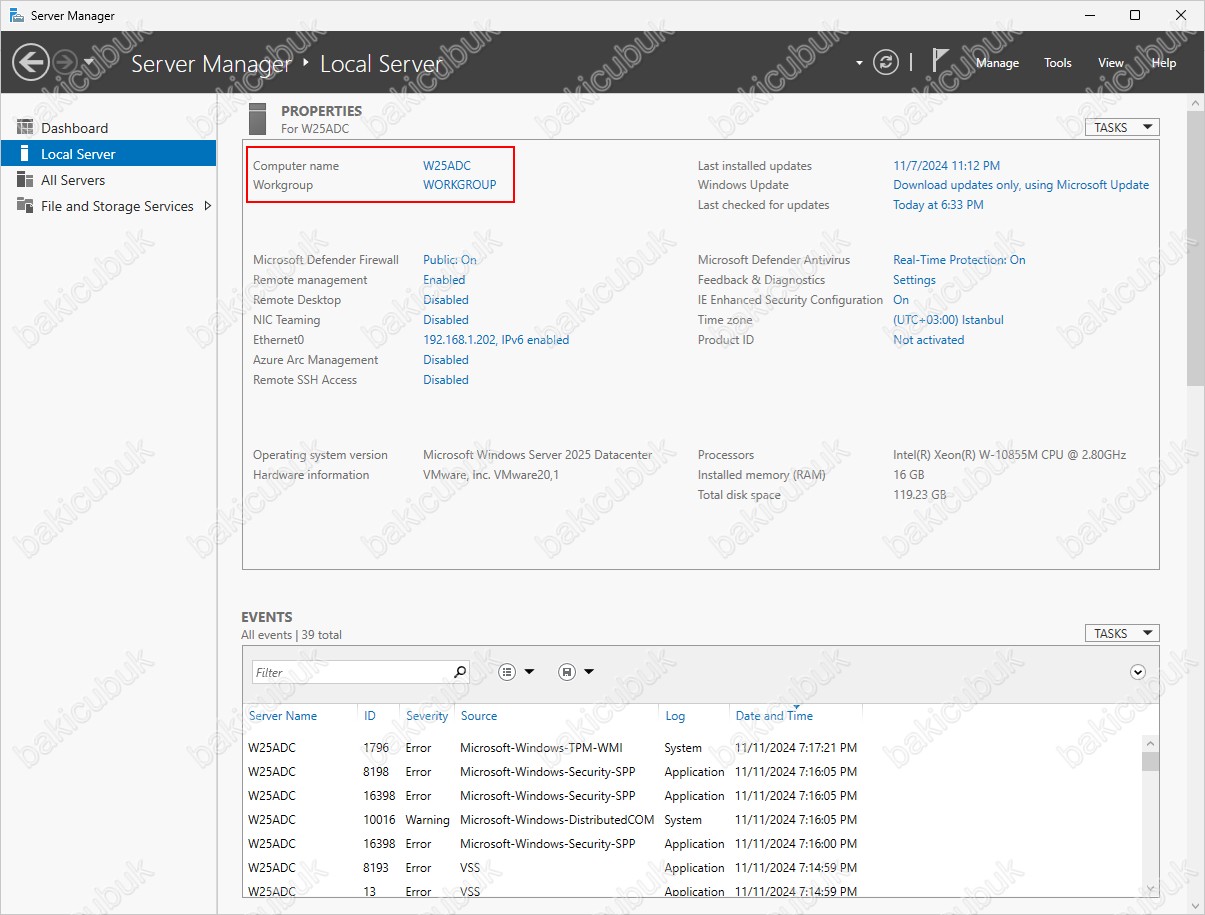Open the Manage menu
This screenshot has width=1205, height=915.
pos(997,62)
